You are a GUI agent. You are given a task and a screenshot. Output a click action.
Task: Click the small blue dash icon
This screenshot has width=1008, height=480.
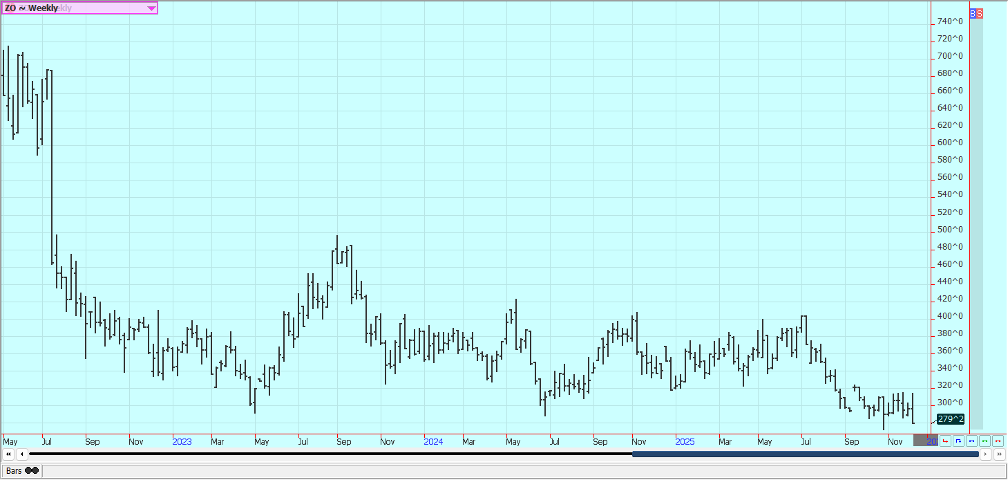pyautogui.click(x=971, y=440)
